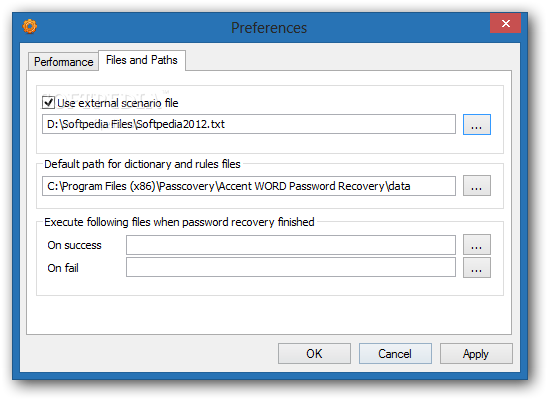Click the Preferences title bar text
Viewport: 548px width, 400px height.
click(269, 28)
